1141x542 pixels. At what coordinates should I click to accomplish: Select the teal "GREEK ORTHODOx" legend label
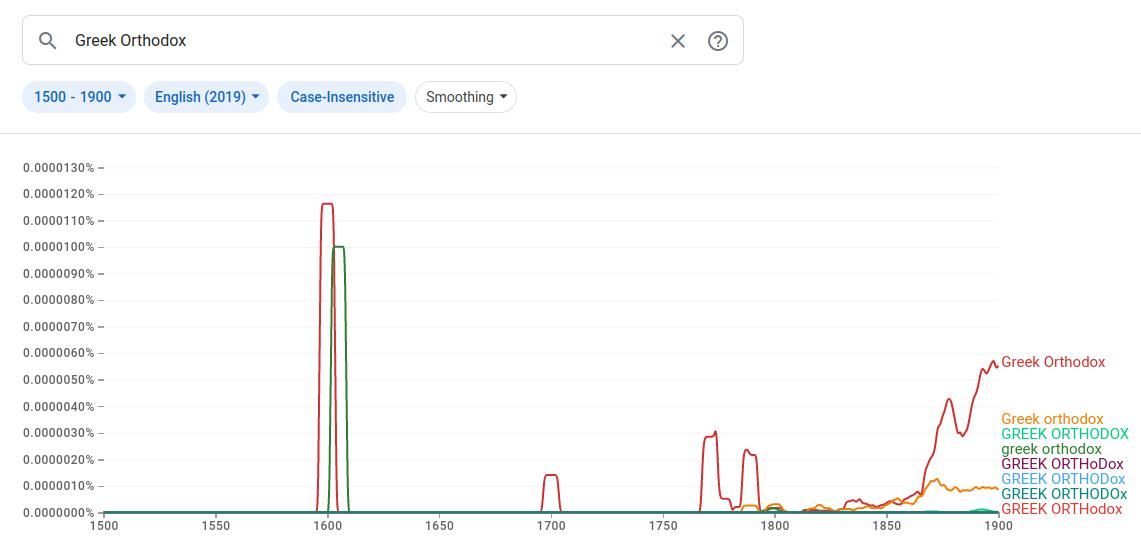click(x=1064, y=494)
